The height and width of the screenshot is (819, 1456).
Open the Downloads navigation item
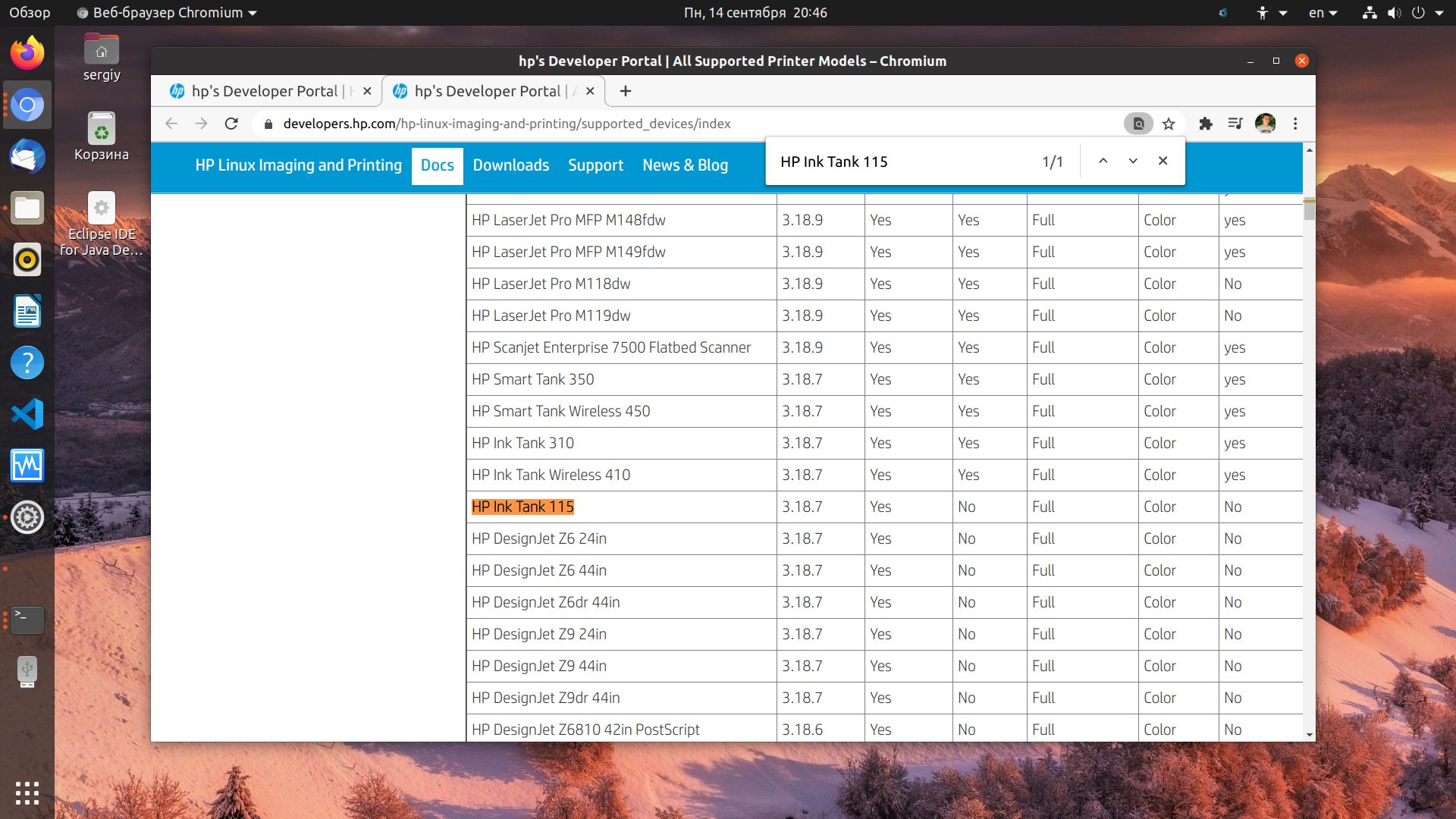[511, 165]
